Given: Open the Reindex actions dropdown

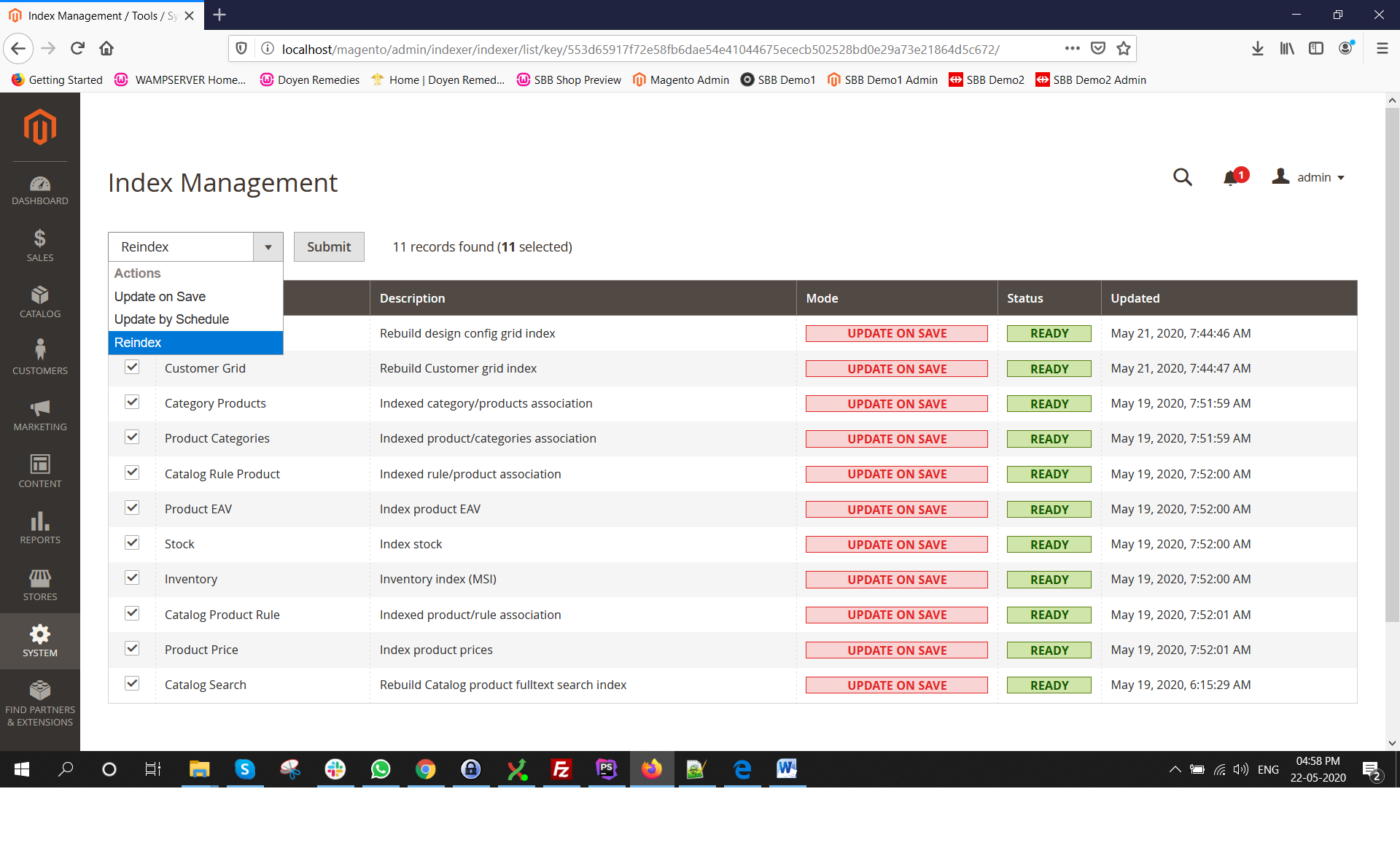Looking at the screenshot, I should [x=268, y=246].
